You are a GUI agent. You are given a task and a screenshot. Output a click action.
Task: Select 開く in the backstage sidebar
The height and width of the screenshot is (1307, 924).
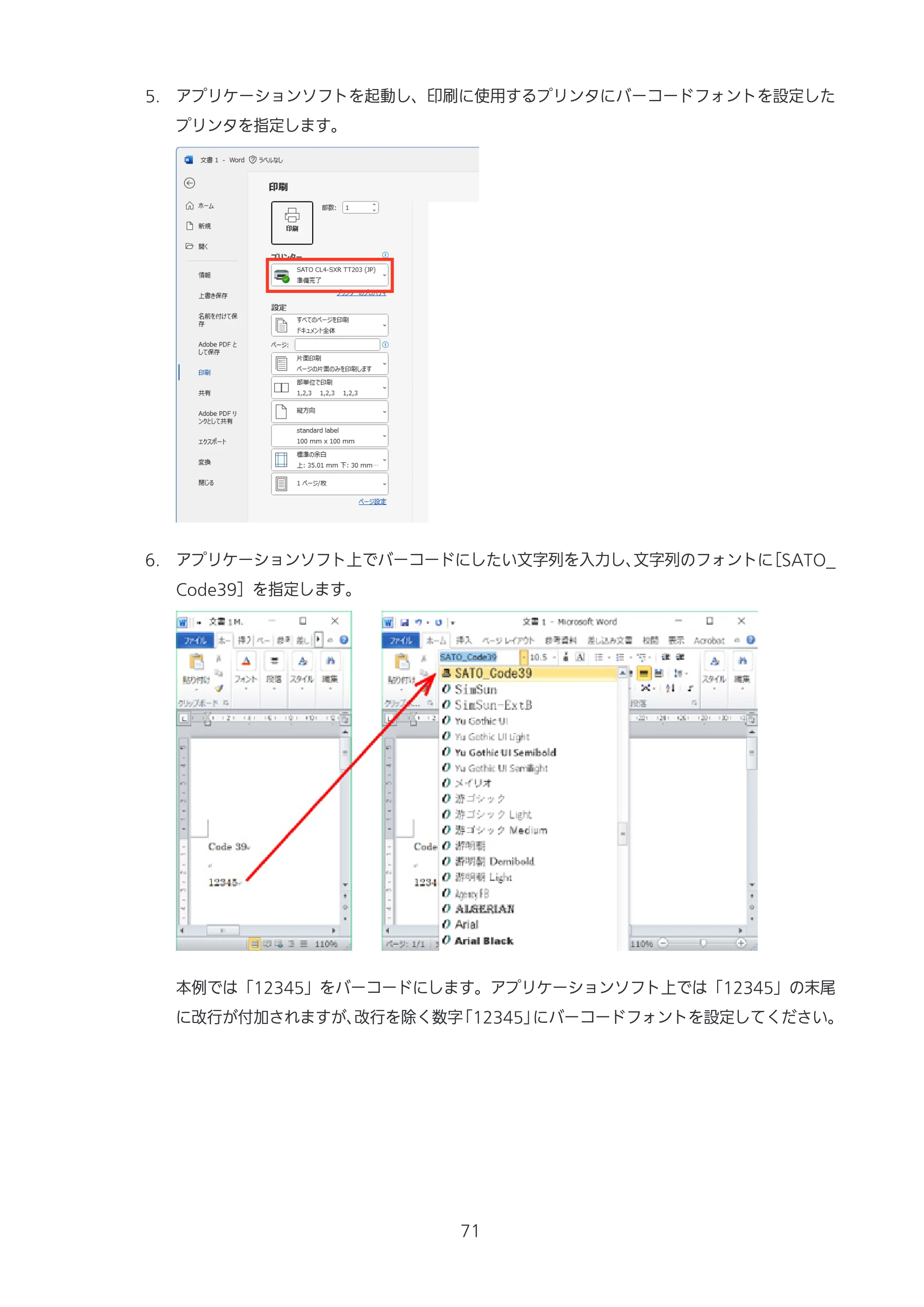click(198, 247)
